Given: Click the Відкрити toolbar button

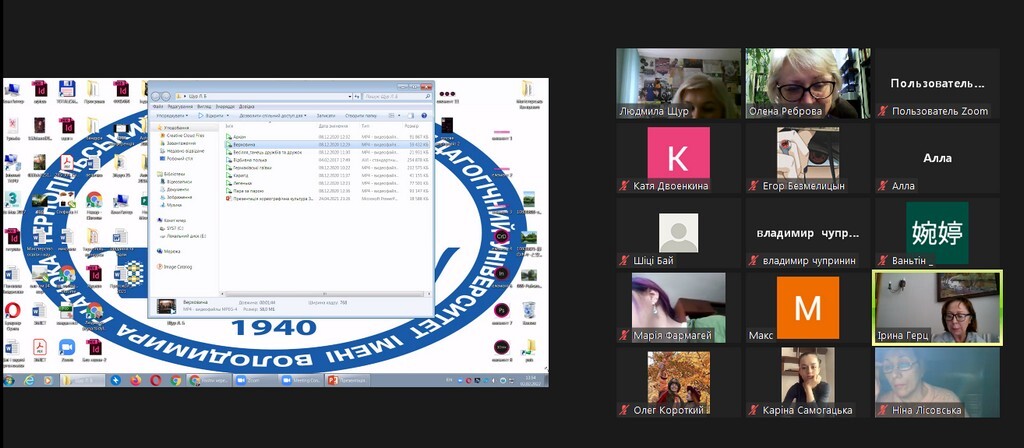Looking at the screenshot, I should [x=212, y=116].
